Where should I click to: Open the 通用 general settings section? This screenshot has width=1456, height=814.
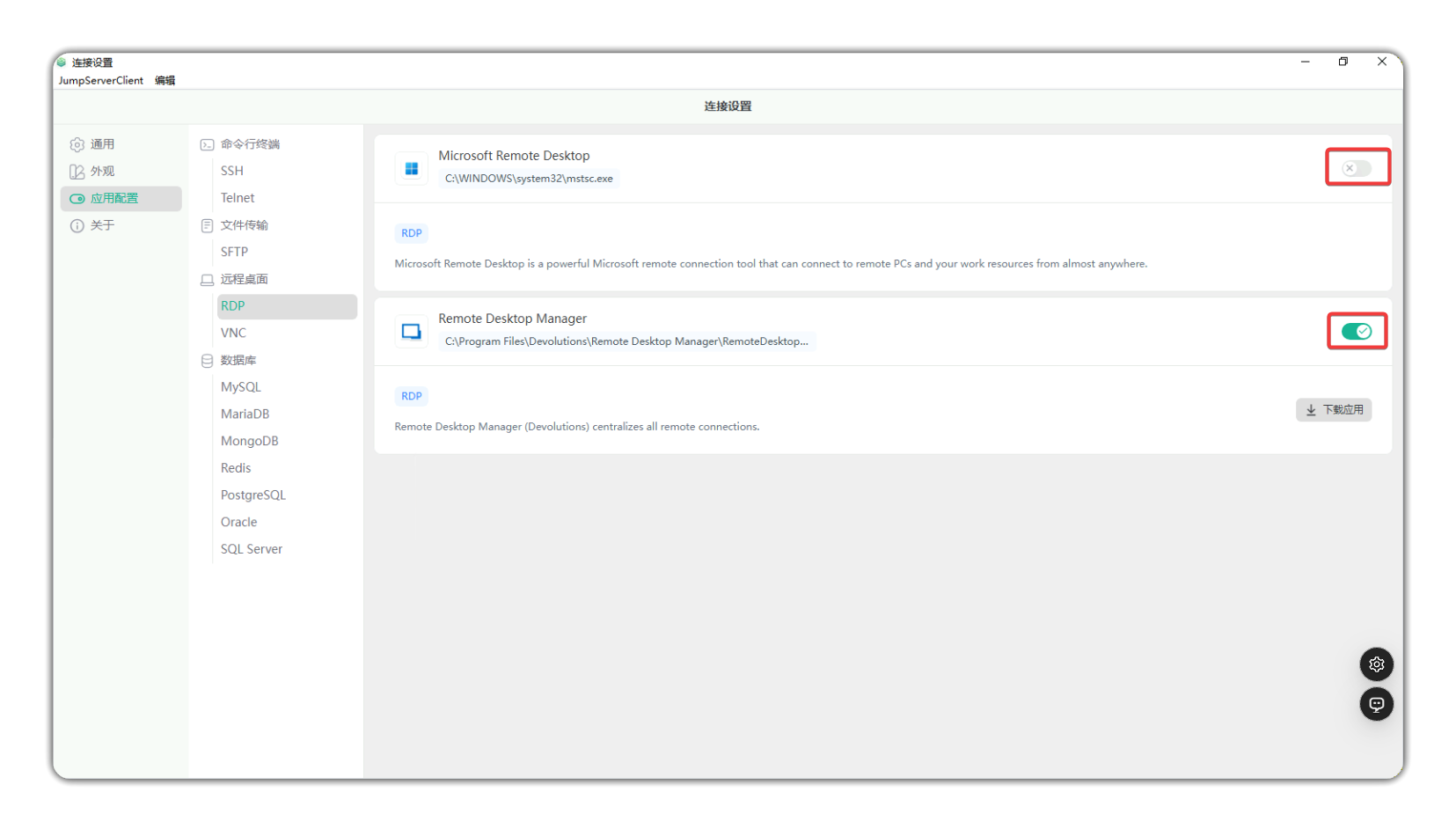102,144
